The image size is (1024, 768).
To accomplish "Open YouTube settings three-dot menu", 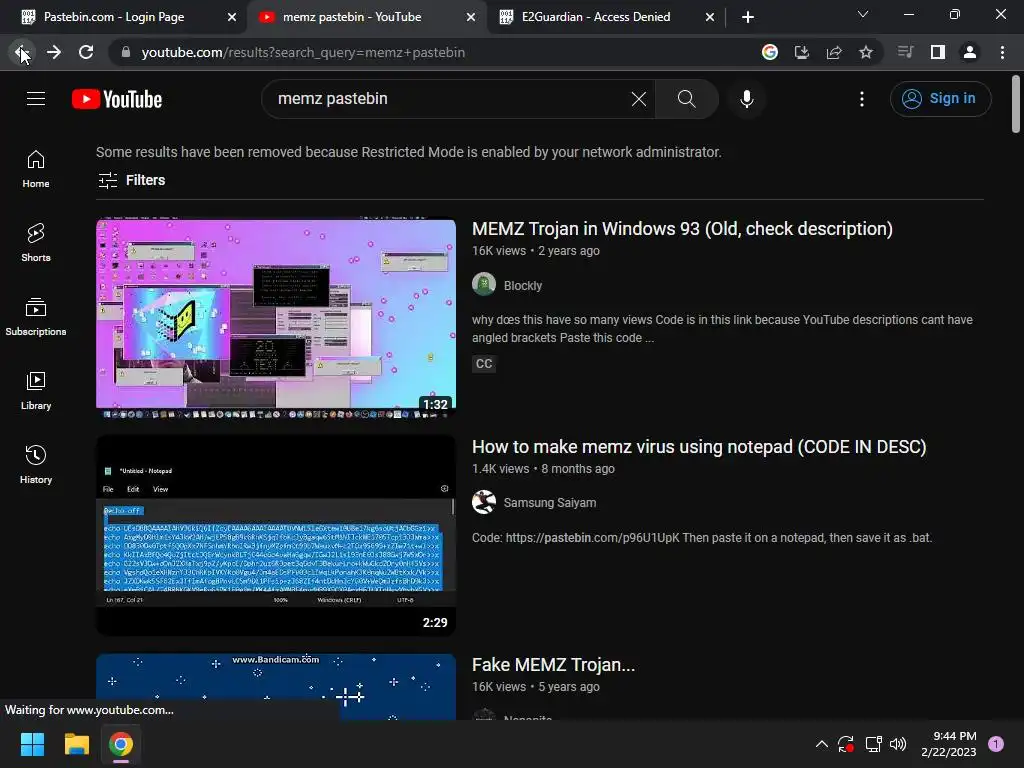I will (862, 99).
